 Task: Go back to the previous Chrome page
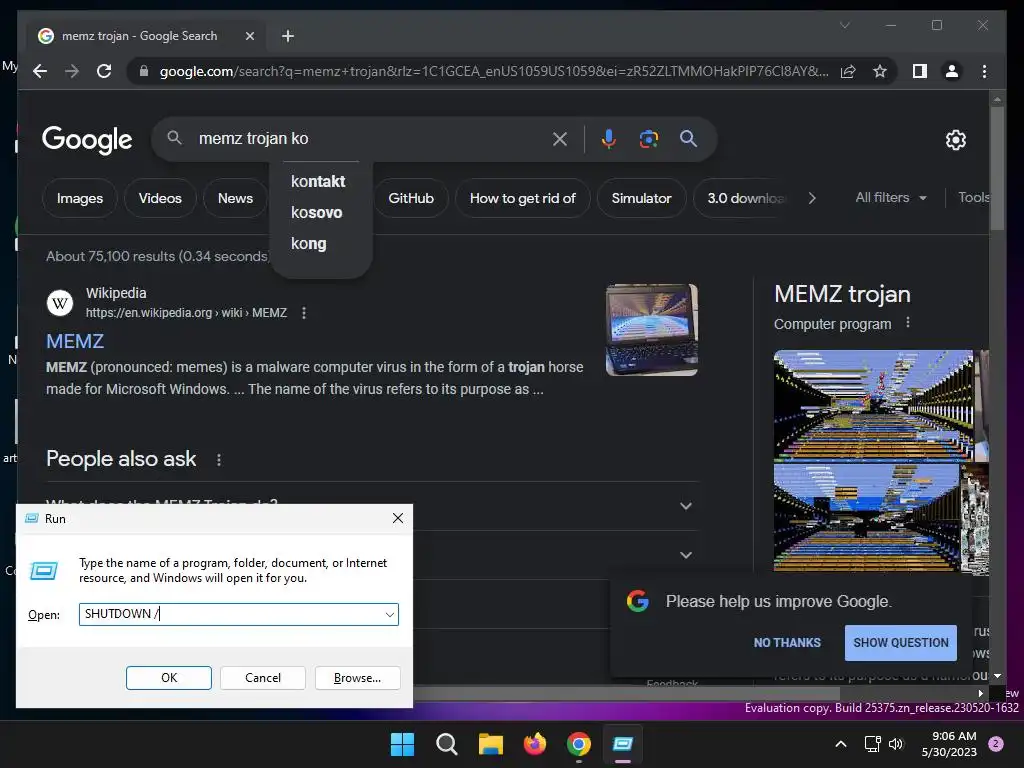(x=40, y=71)
